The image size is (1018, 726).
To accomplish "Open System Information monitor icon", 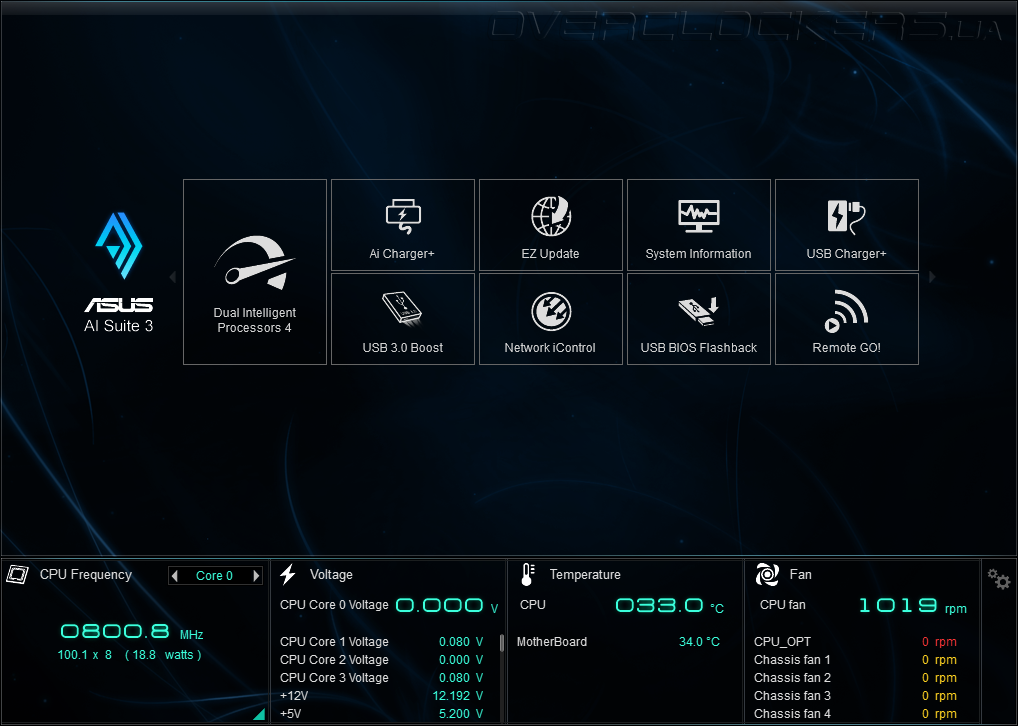I will [699, 216].
